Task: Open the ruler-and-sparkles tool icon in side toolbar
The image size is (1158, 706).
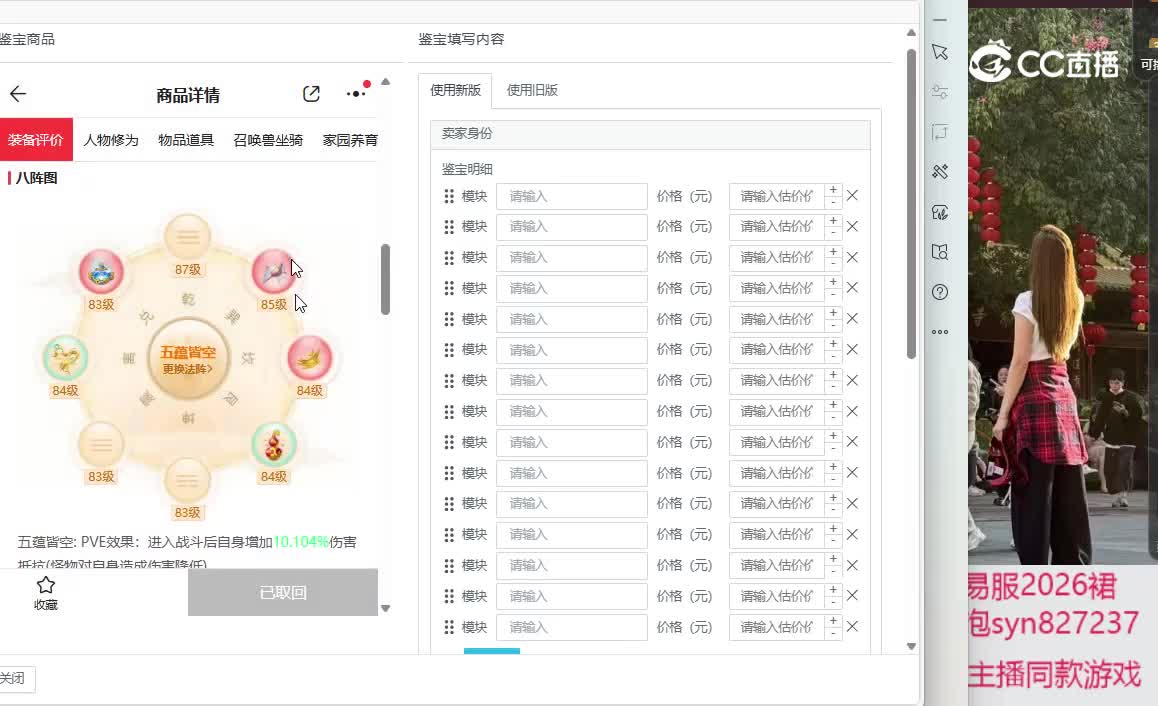Action: click(939, 172)
